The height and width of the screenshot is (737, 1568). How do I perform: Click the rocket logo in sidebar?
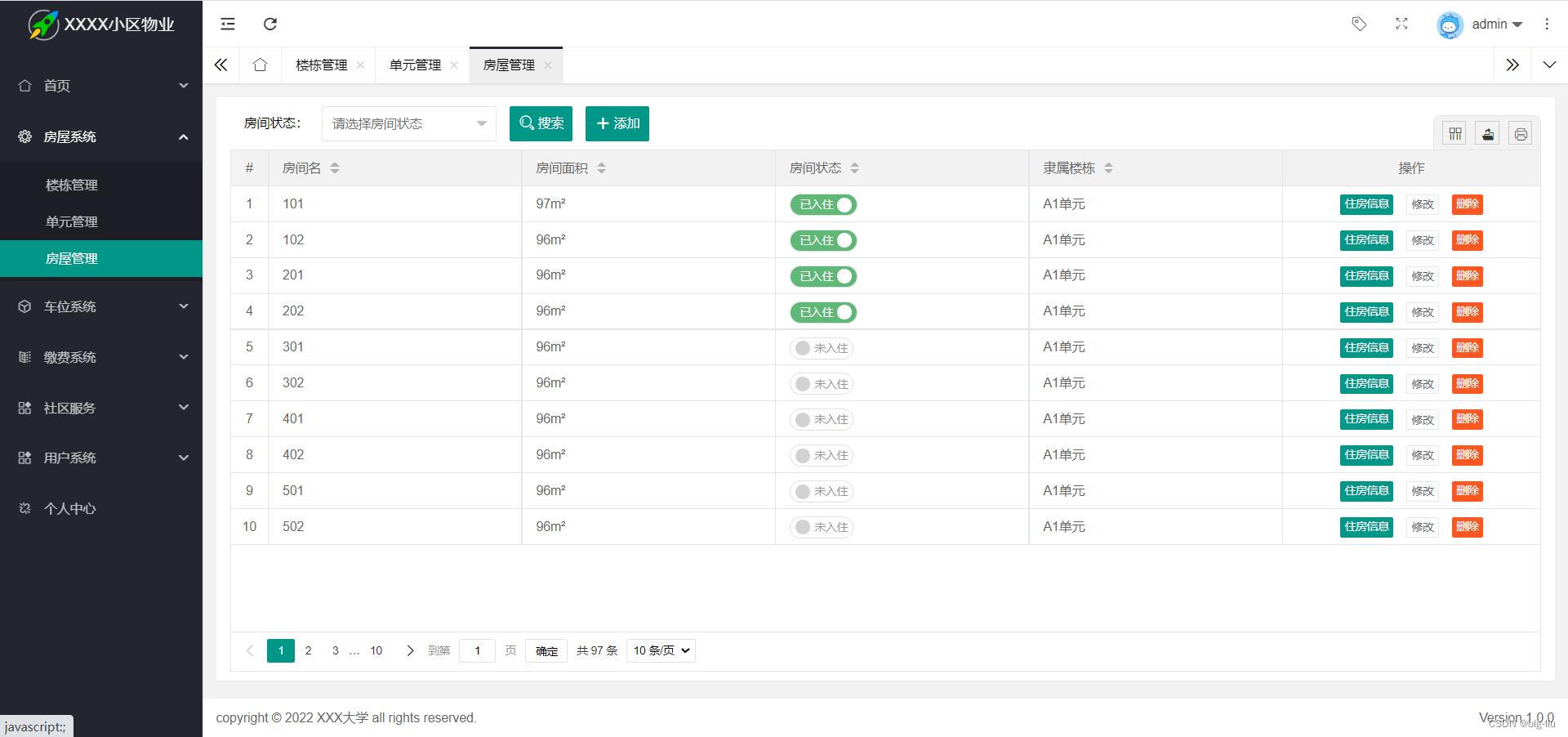point(43,25)
